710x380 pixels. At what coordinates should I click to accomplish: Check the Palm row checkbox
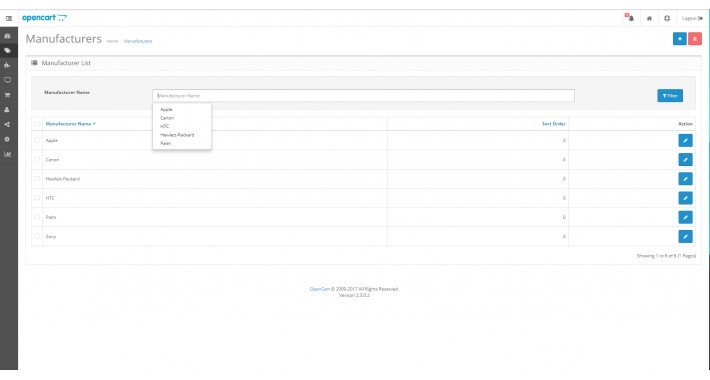point(37,217)
